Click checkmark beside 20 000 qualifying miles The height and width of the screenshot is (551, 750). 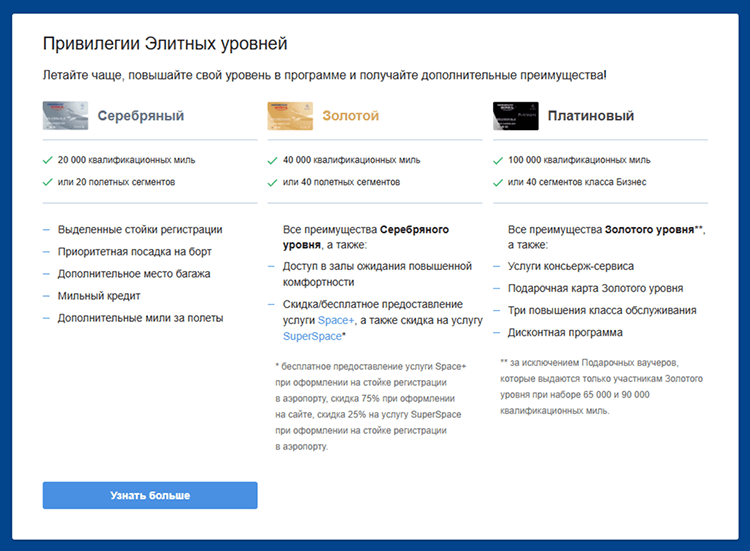coord(47,160)
